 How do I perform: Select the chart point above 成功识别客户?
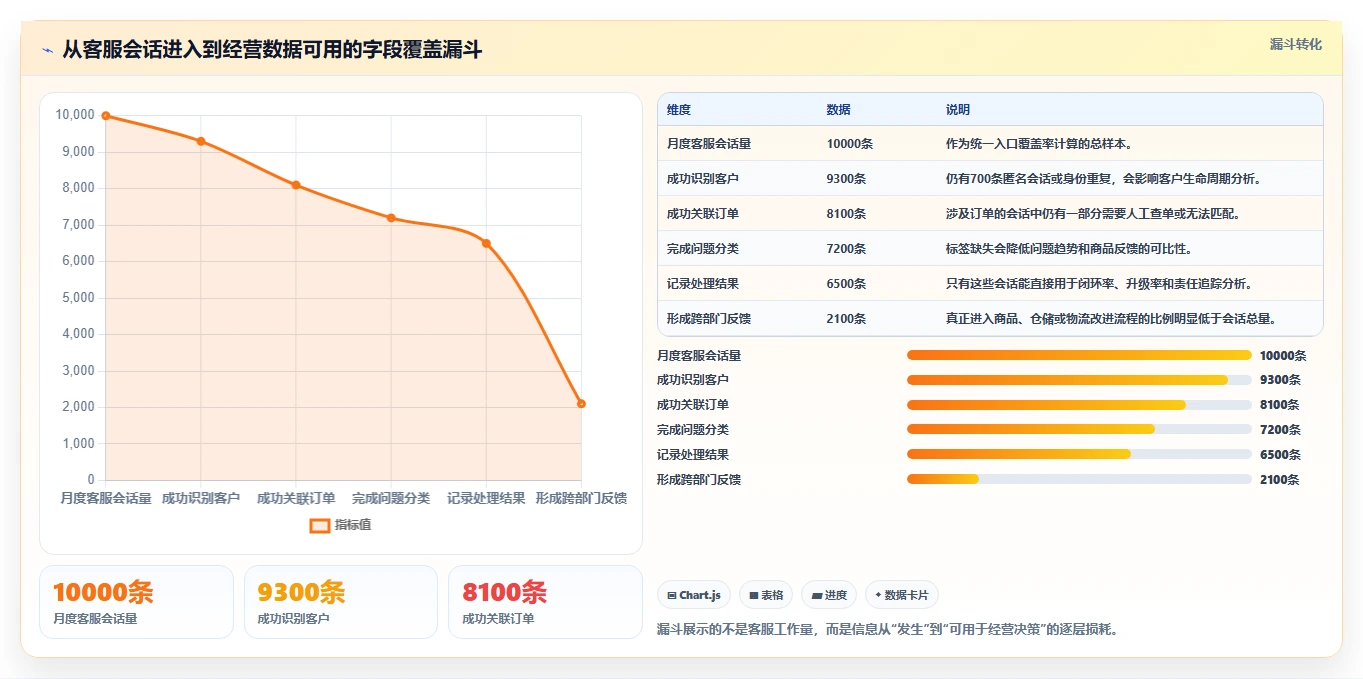click(x=201, y=141)
